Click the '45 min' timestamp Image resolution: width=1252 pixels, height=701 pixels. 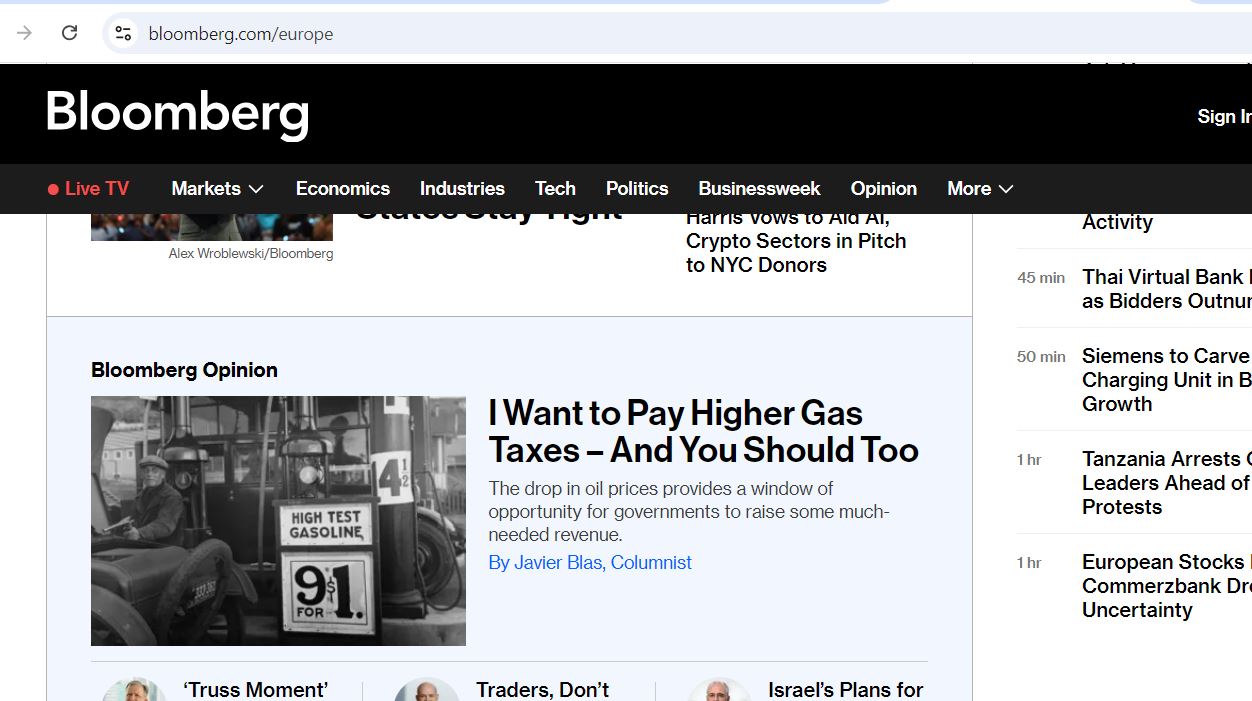point(1041,277)
